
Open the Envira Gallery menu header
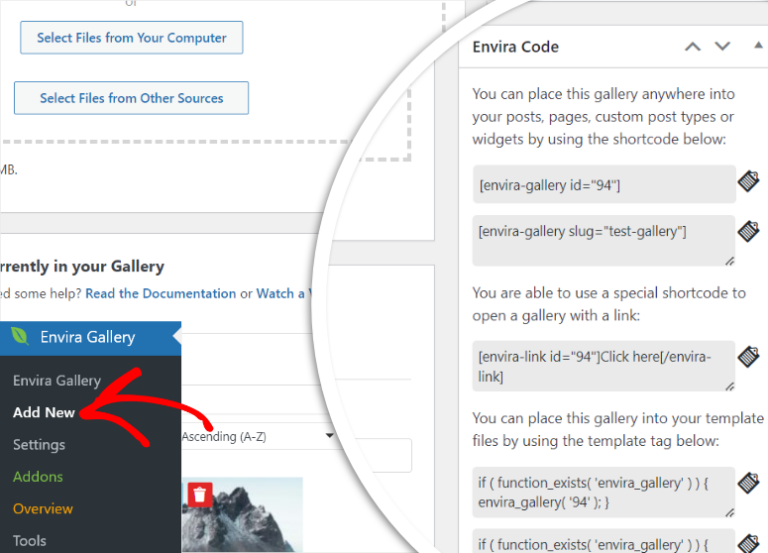(x=91, y=337)
